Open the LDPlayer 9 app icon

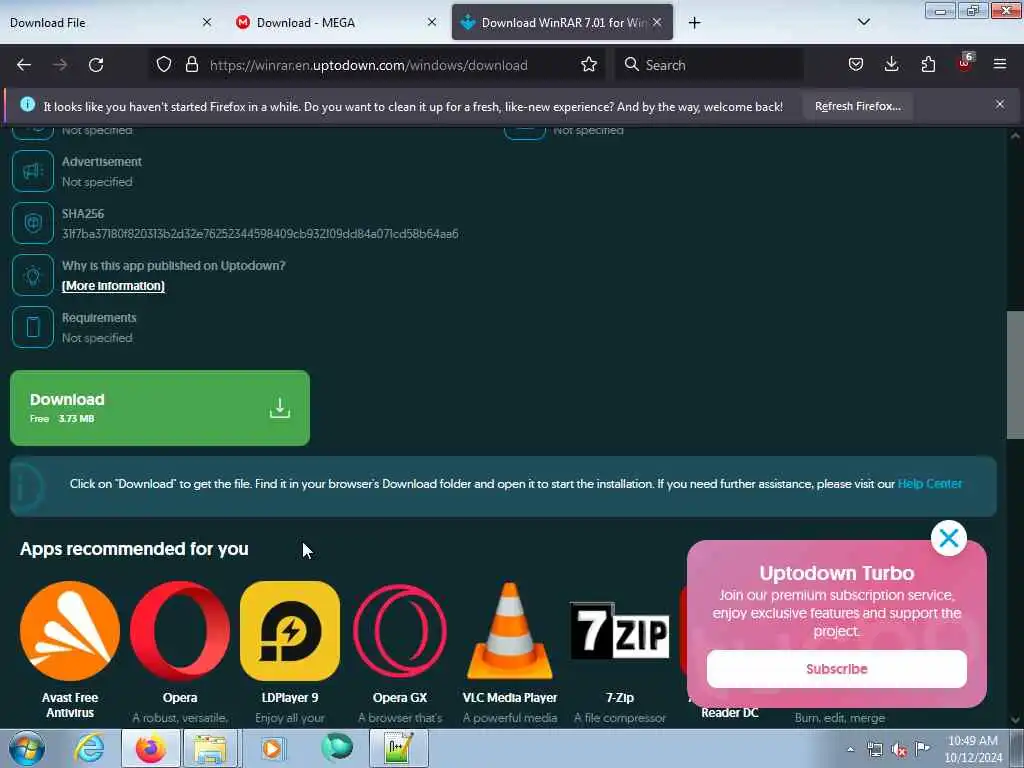coord(290,631)
